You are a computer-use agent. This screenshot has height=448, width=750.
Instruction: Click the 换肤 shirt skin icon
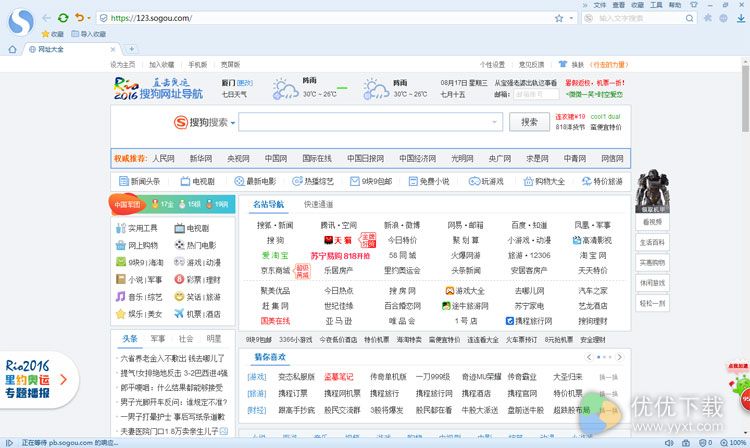pyautogui.click(x=562, y=64)
